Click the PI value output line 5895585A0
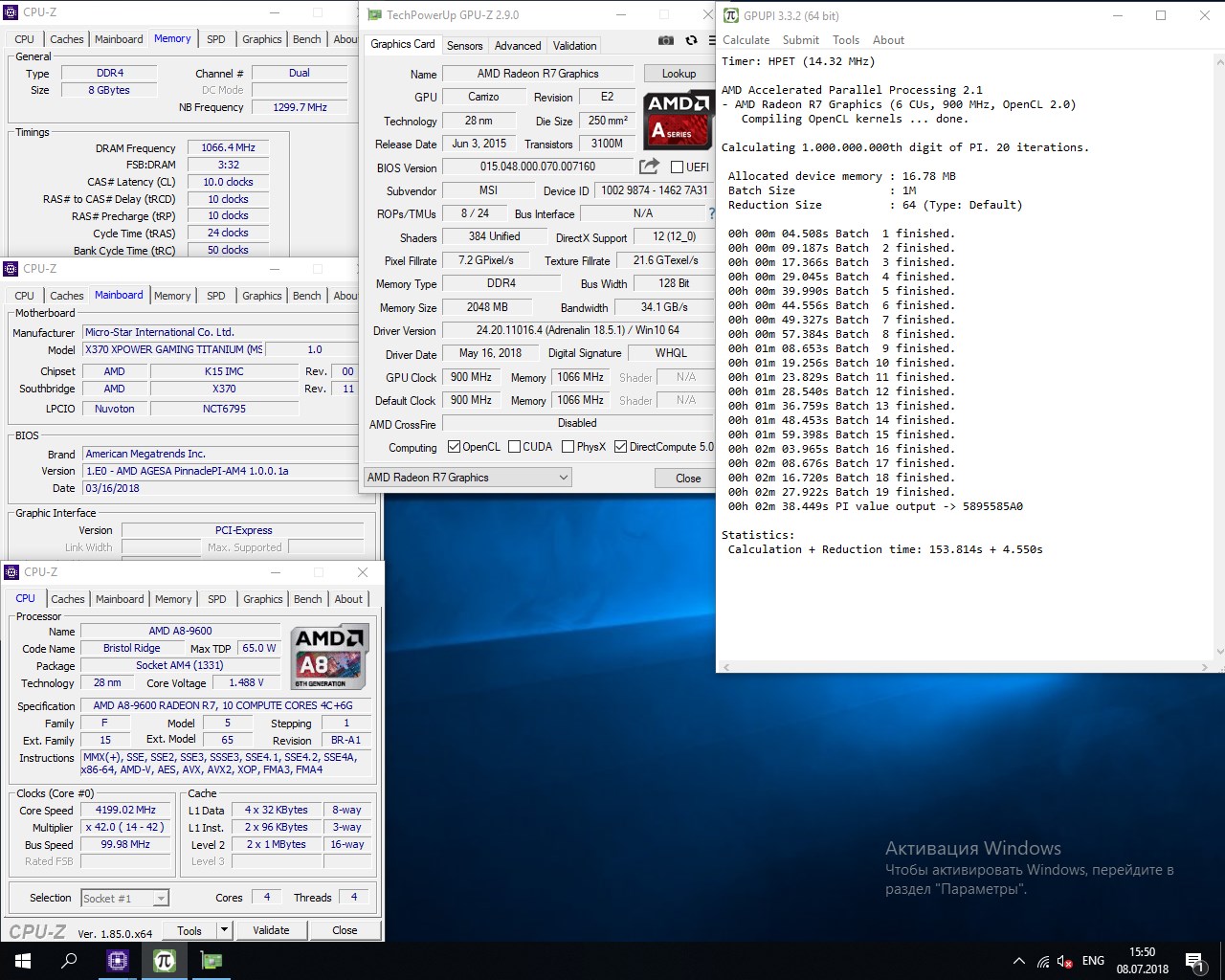The height and width of the screenshot is (980, 1225). coord(875,506)
